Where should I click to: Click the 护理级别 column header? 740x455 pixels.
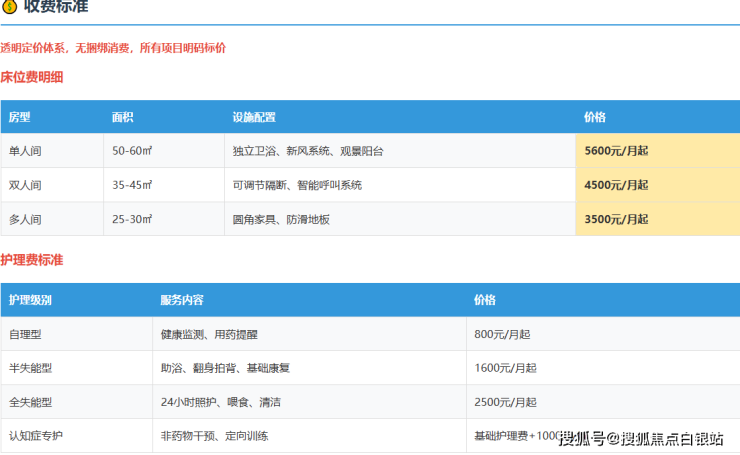coord(30,300)
